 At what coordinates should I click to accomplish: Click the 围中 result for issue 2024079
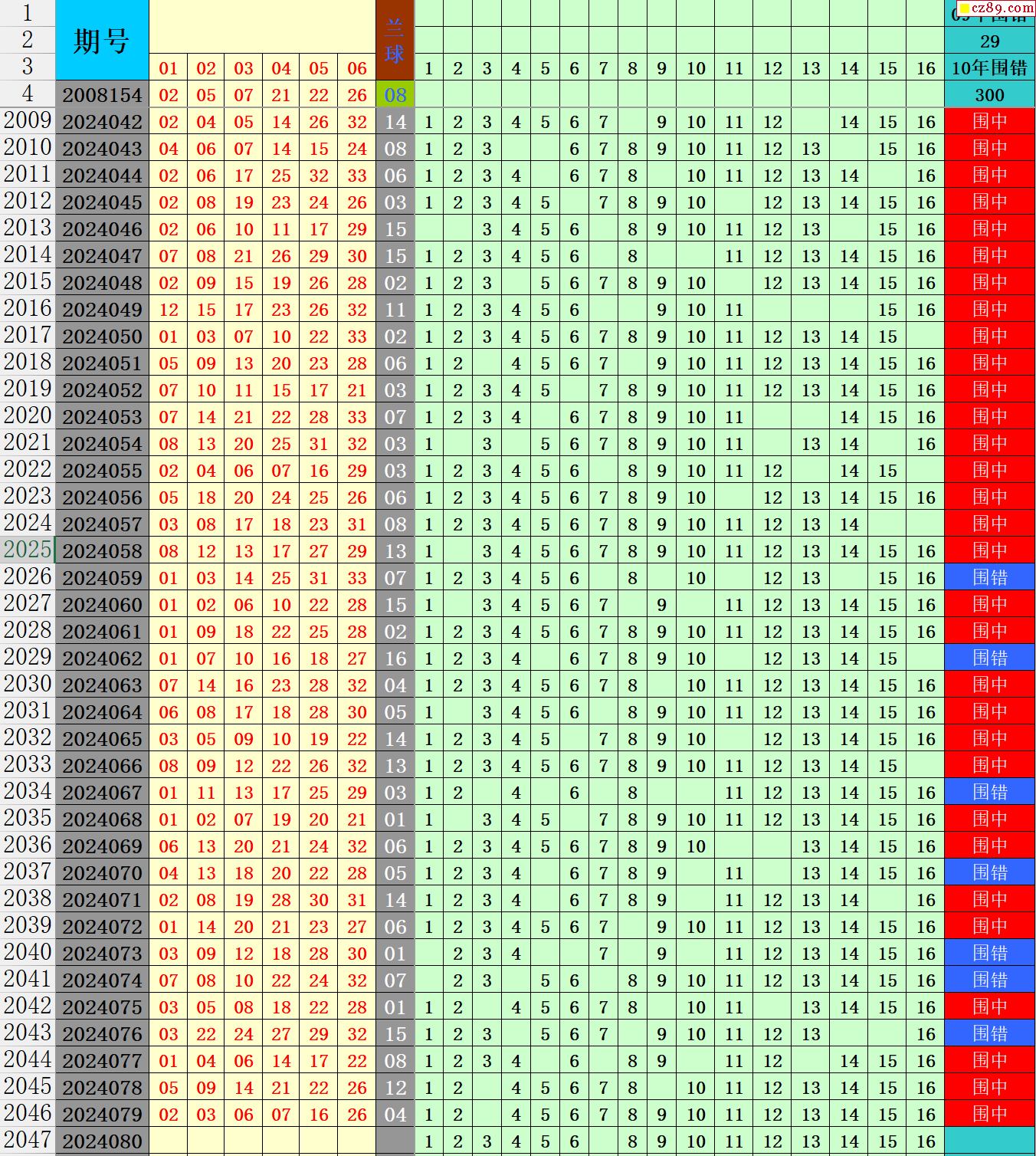pos(989,1114)
